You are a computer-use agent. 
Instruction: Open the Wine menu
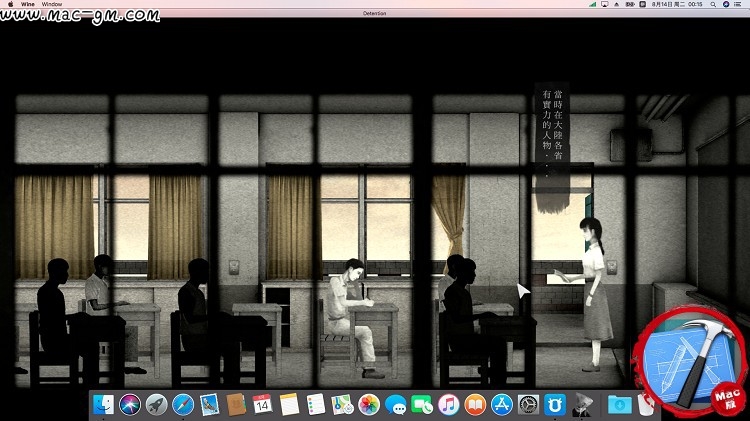tap(28, 4)
